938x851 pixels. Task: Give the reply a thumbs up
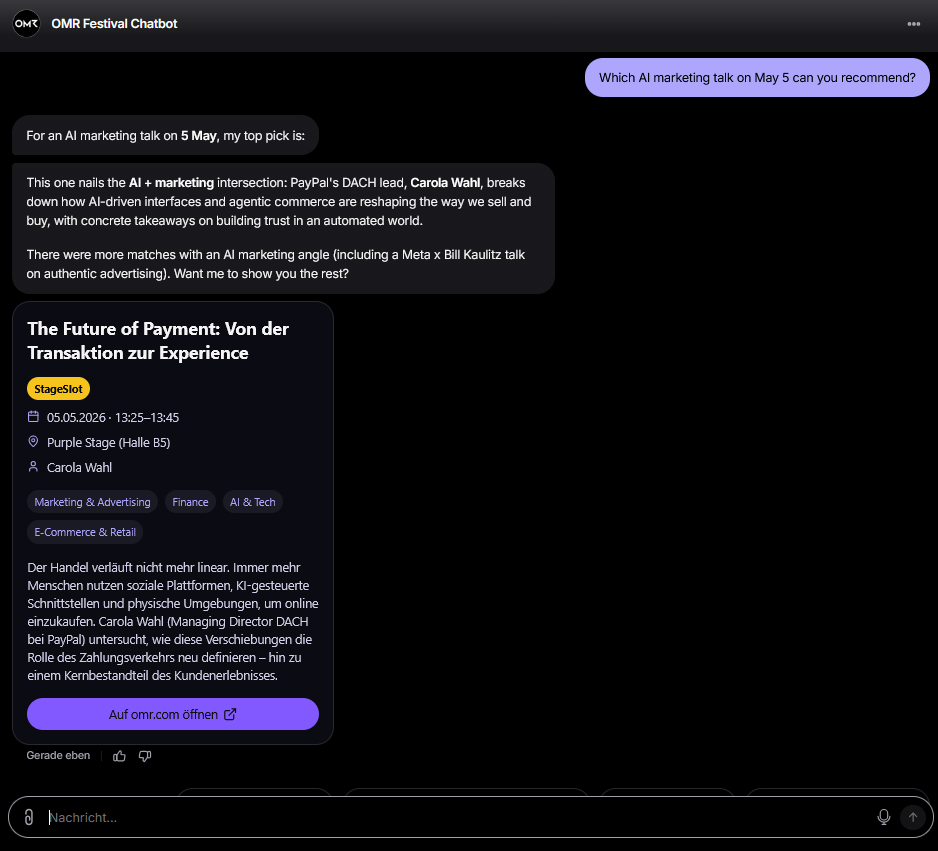(120, 756)
